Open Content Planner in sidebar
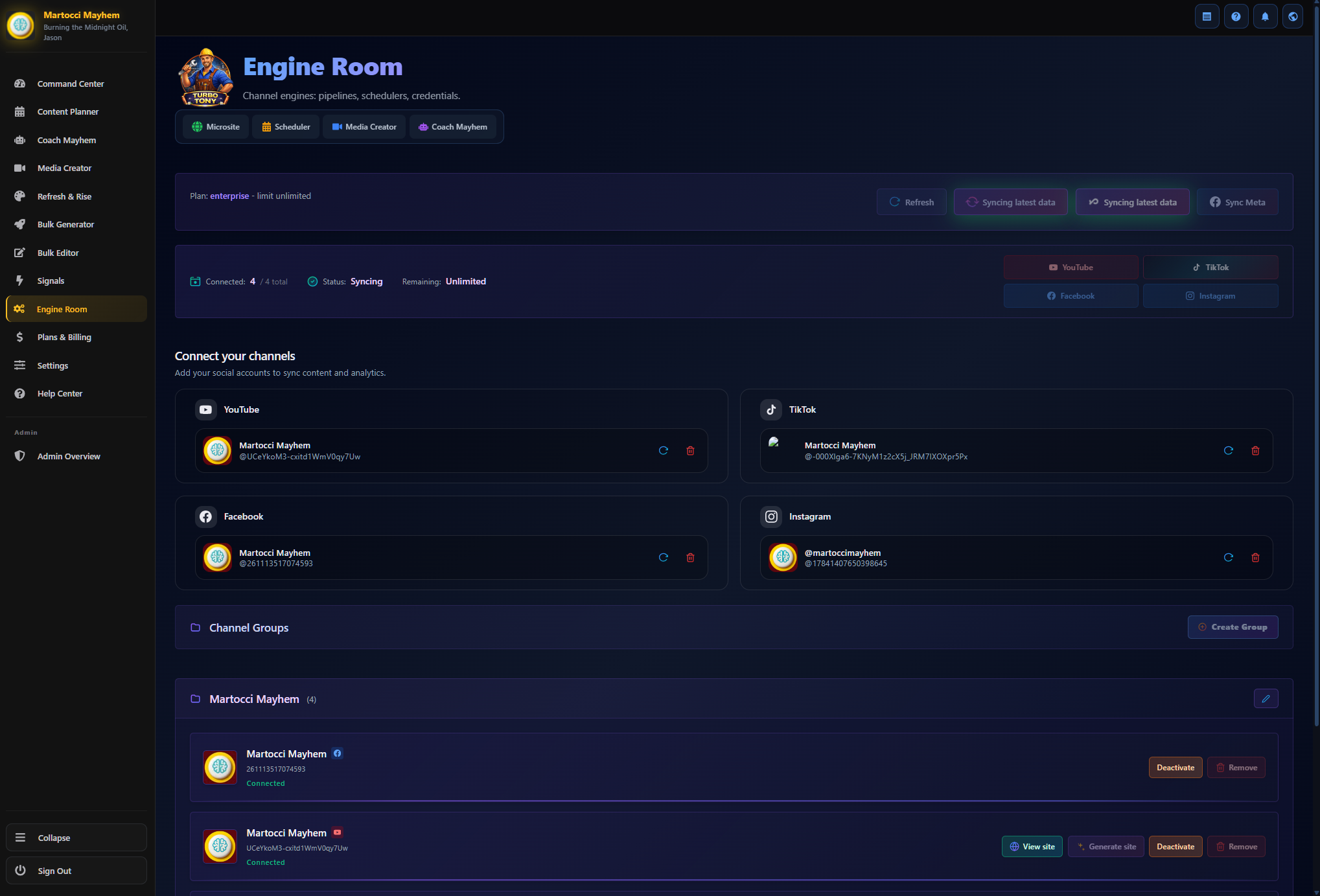The image size is (1320, 896). [x=67, y=112]
